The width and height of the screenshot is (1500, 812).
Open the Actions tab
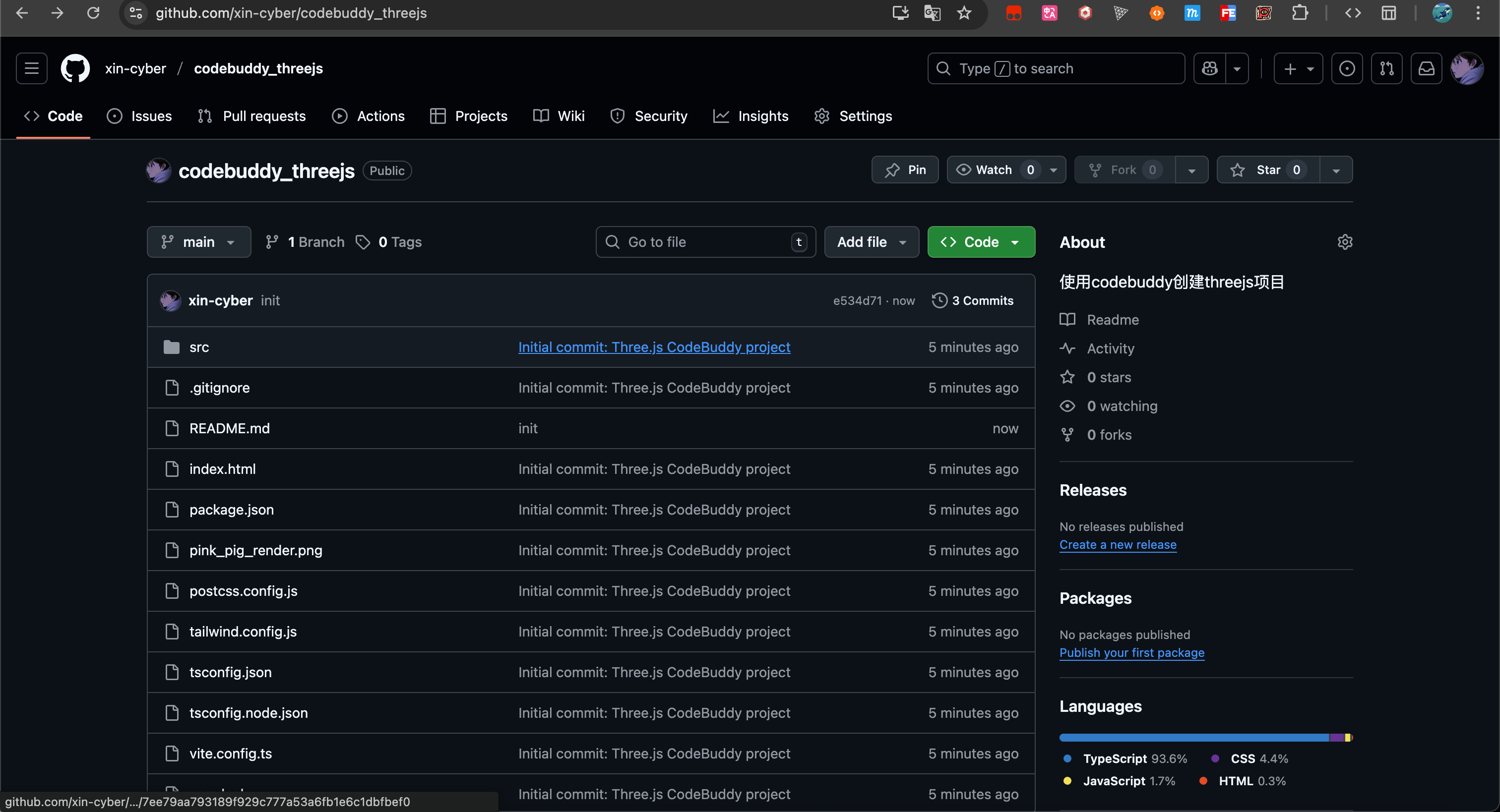click(369, 116)
